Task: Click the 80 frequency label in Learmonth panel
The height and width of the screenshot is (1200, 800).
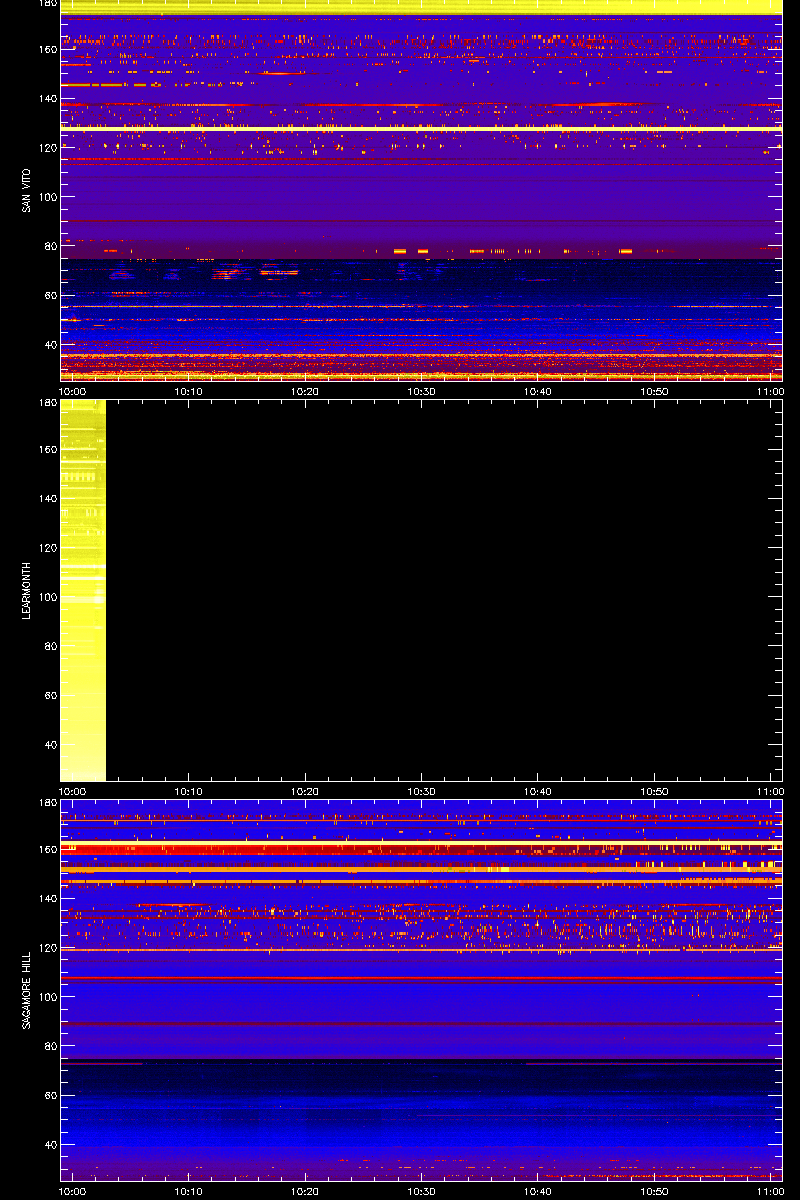Action: [50, 646]
